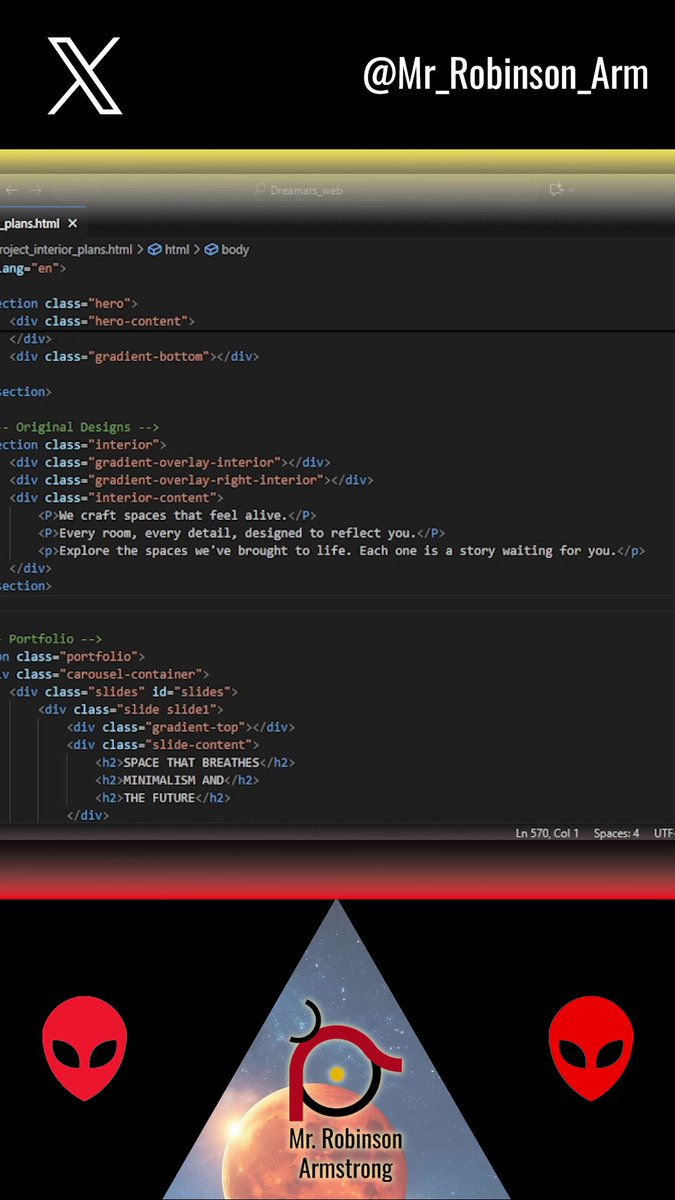Click the "slide slide1" class value
Screen dimensions: 675x1200
pos(169,710)
